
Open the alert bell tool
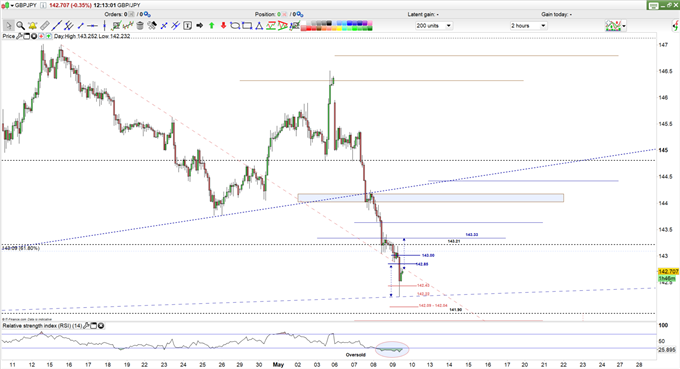(33, 26)
